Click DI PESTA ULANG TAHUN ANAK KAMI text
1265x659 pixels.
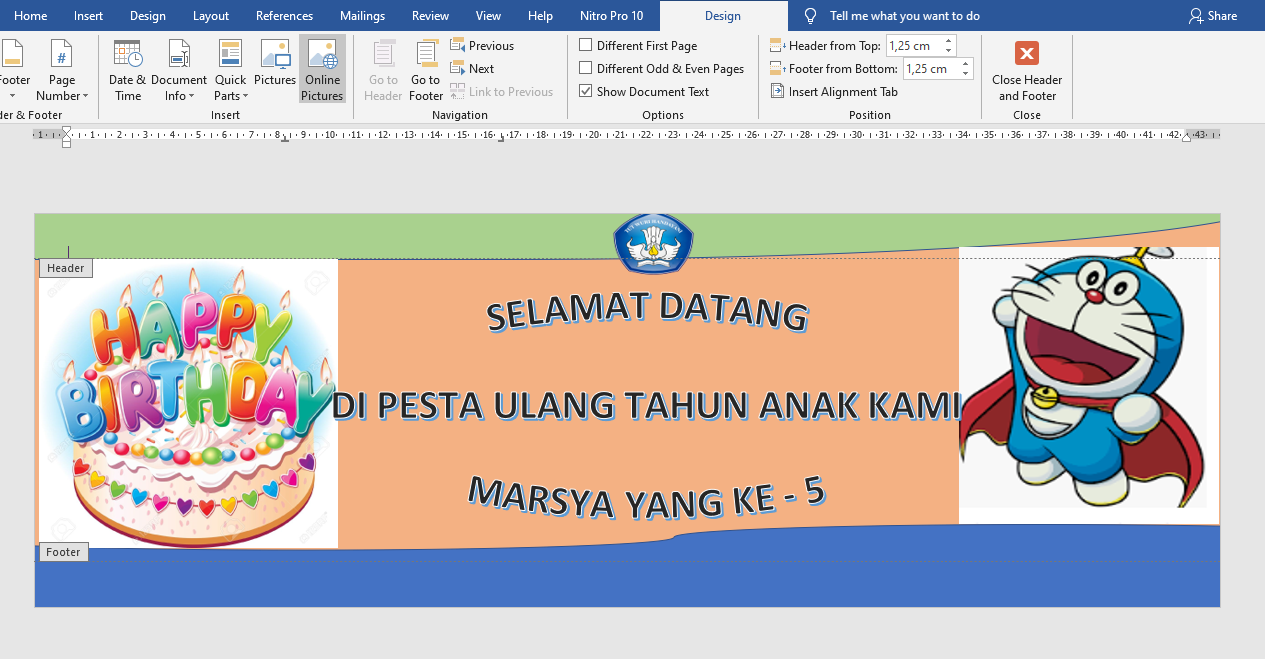pyautogui.click(x=645, y=406)
